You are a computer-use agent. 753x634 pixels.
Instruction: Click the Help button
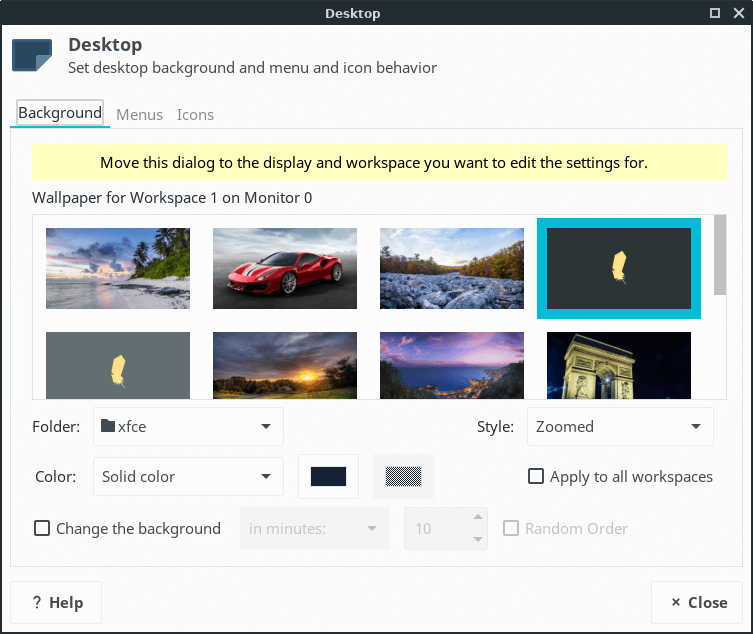tap(56, 603)
